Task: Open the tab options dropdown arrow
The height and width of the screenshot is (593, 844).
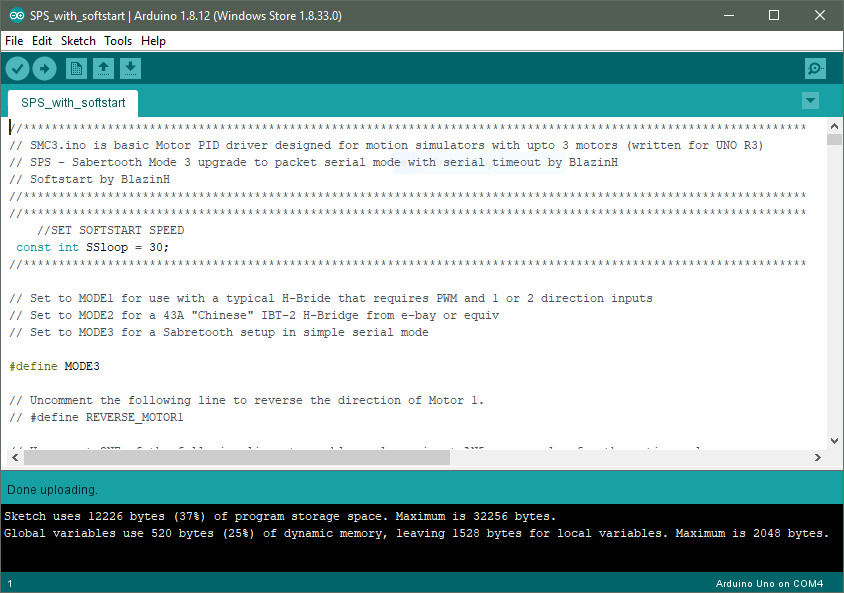Action: point(810,101)
